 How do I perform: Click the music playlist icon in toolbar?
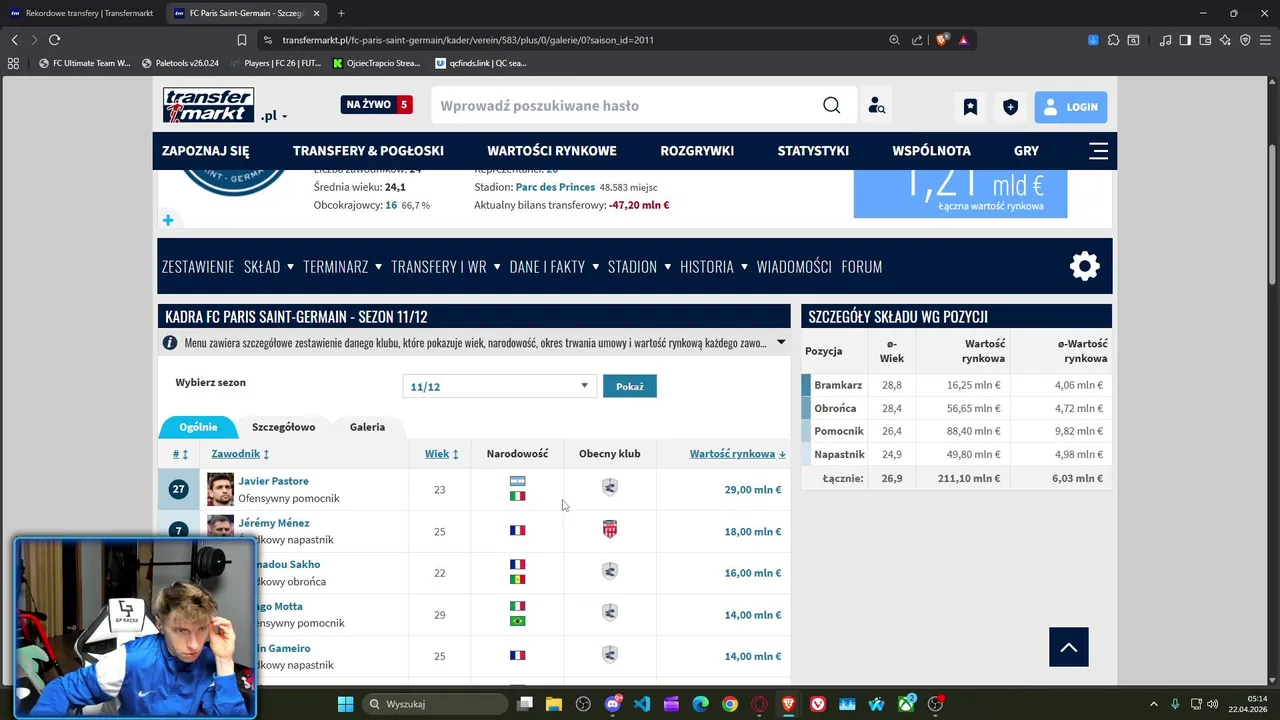point(1165,40)
